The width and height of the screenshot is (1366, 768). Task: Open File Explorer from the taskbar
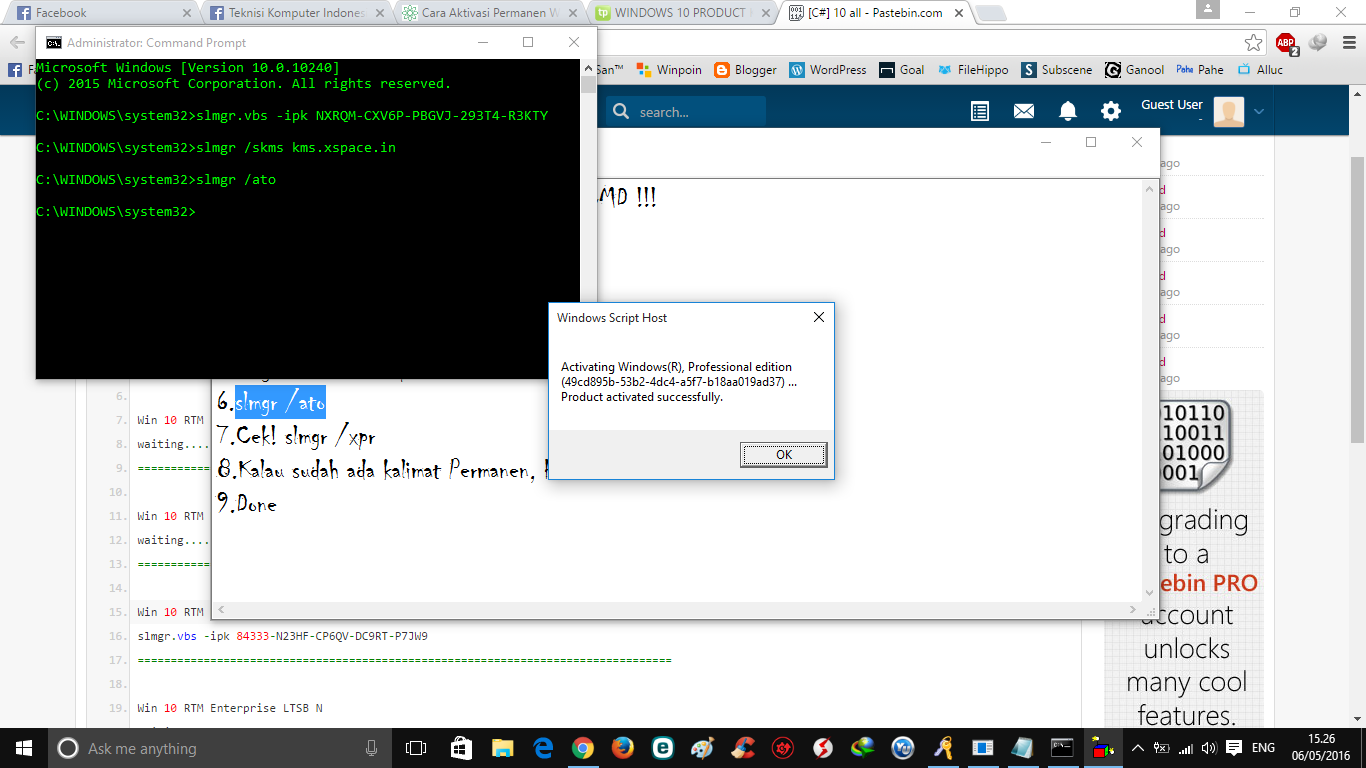click(x=502, y=748)
